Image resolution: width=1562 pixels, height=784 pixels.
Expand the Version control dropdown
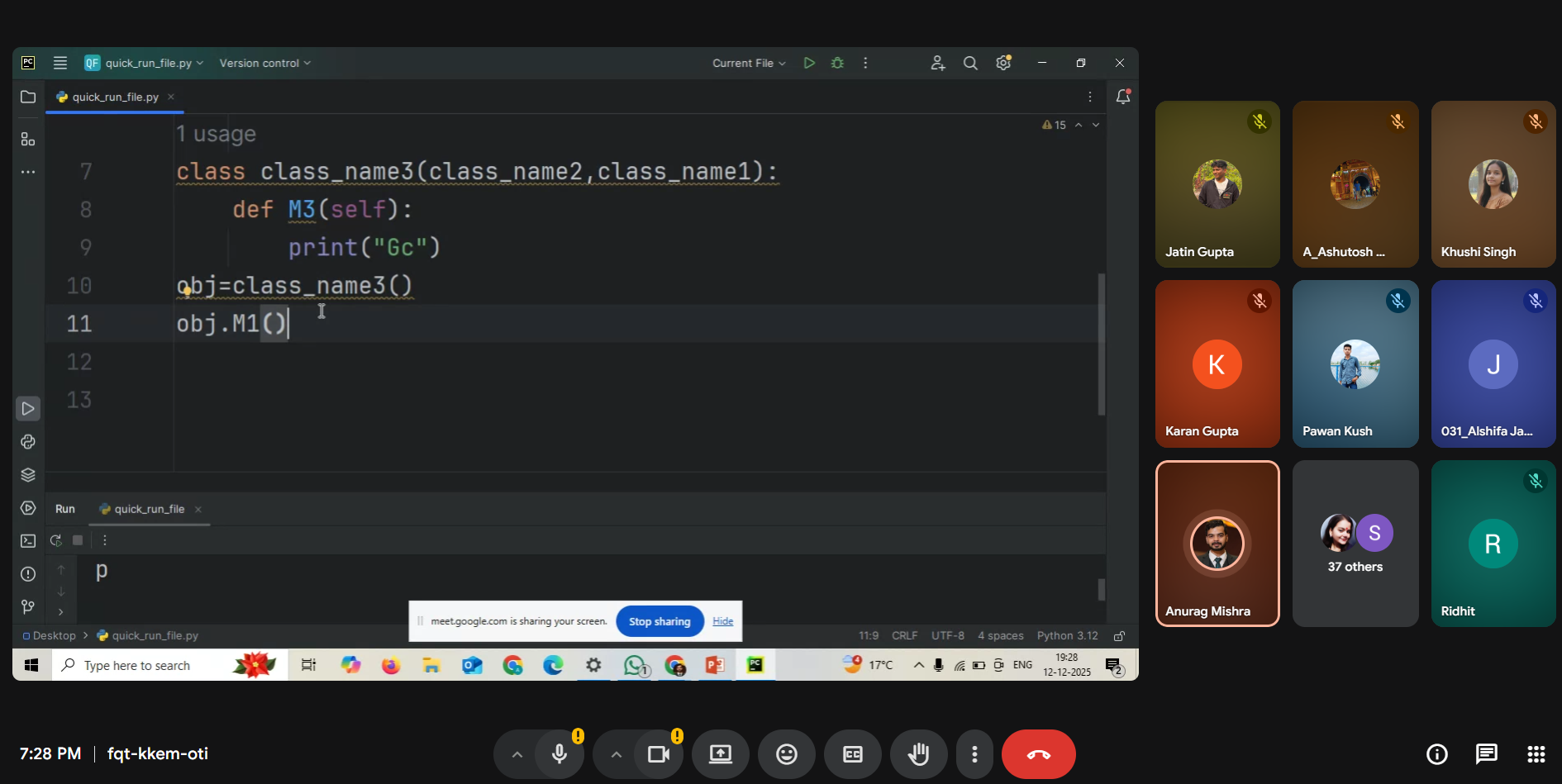[x=264, y=62]
